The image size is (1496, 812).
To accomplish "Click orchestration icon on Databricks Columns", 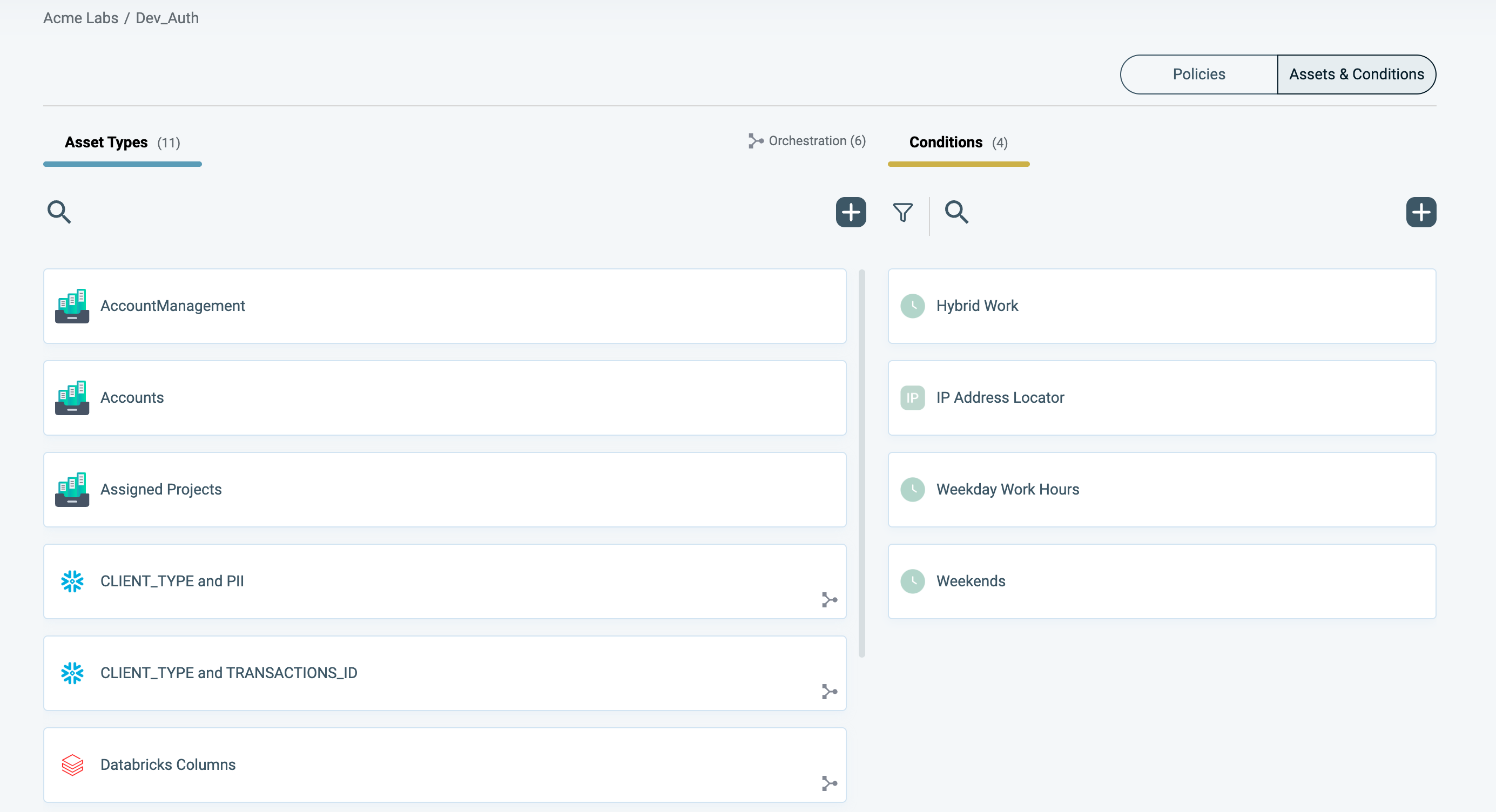I will pyautogui.click(x=830, y=783).
